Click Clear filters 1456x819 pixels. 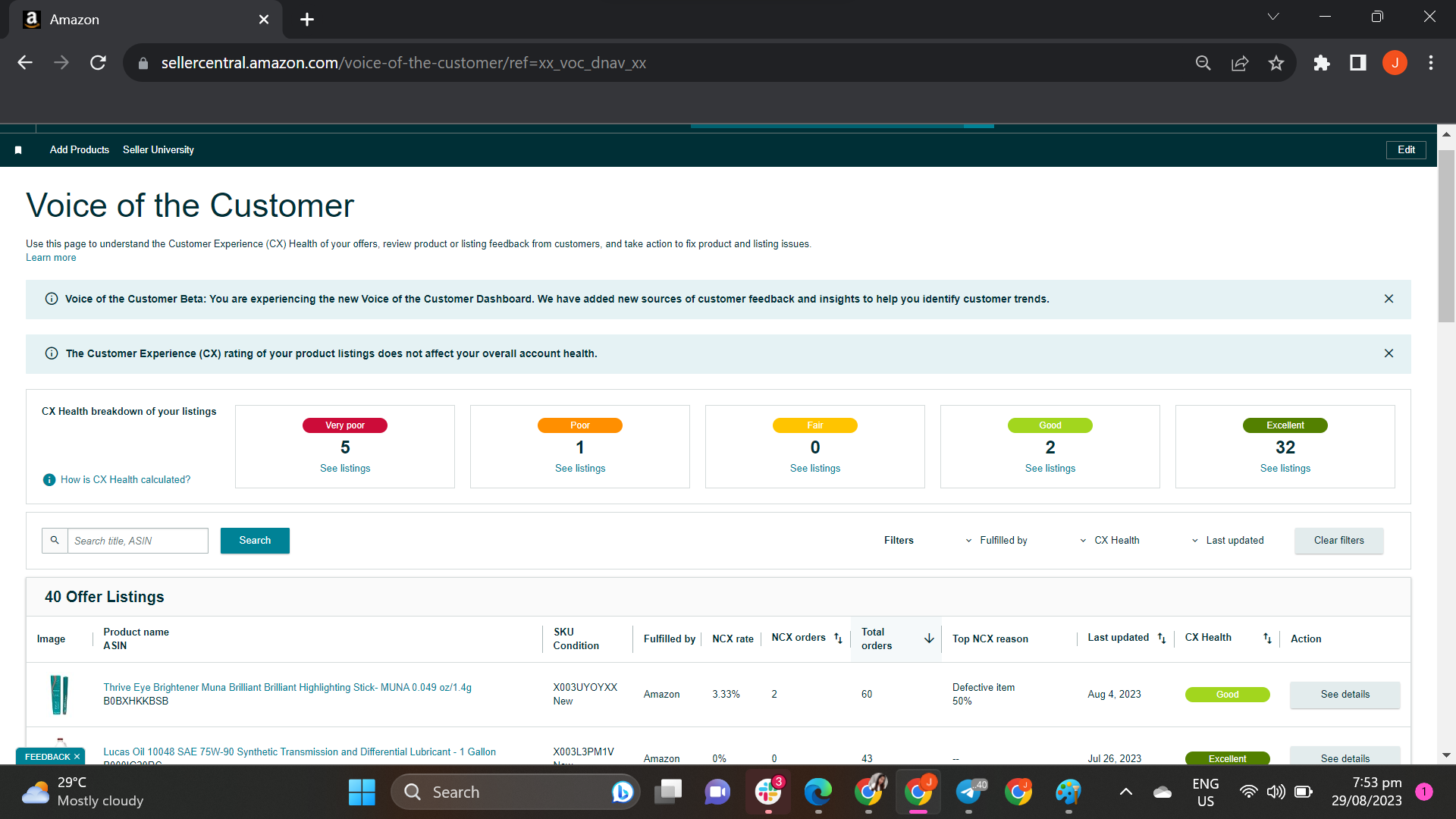(1339, 541)
